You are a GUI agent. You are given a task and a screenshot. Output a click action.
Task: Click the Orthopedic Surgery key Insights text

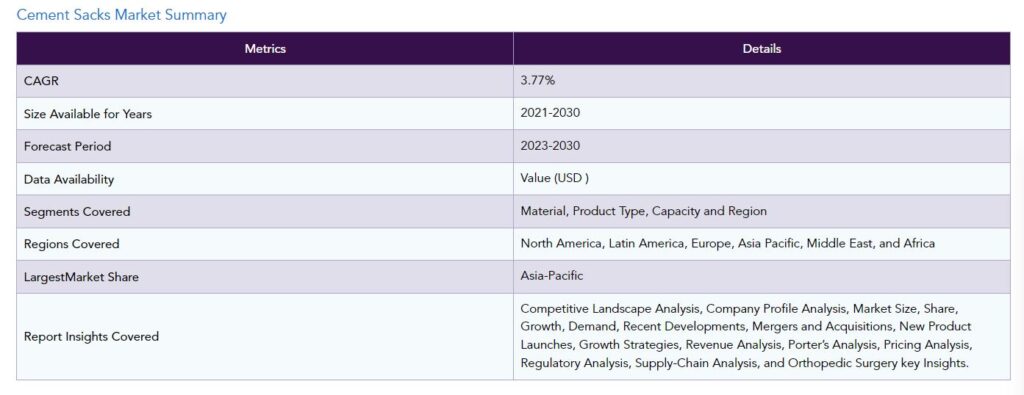coord(878,363)
